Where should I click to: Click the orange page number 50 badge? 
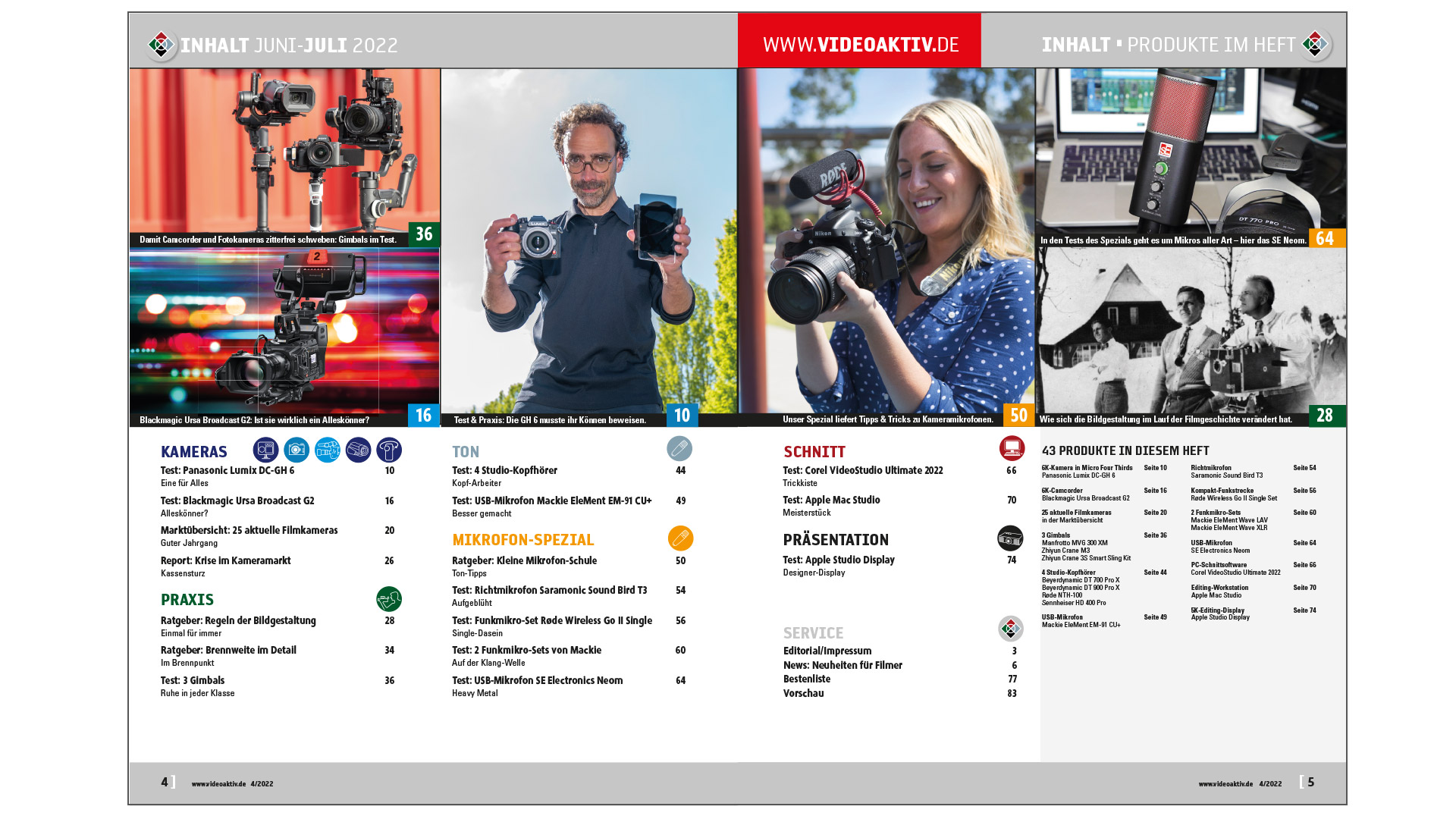(x=1018, y=416)
